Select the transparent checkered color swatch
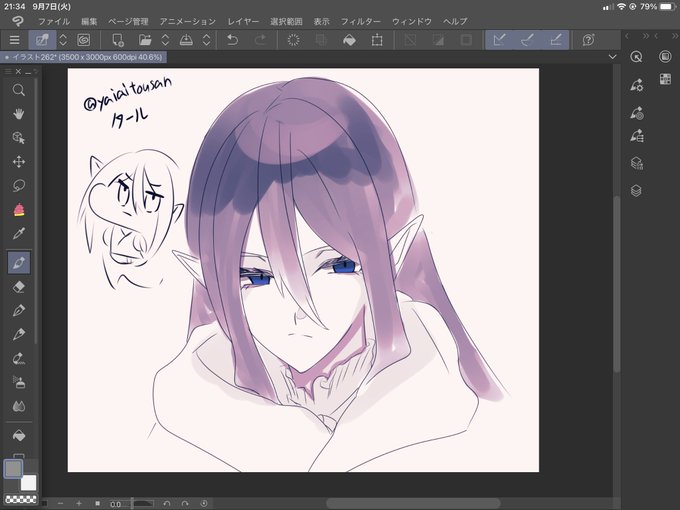This screenshot has width=680, height=510. coord(21,499)
